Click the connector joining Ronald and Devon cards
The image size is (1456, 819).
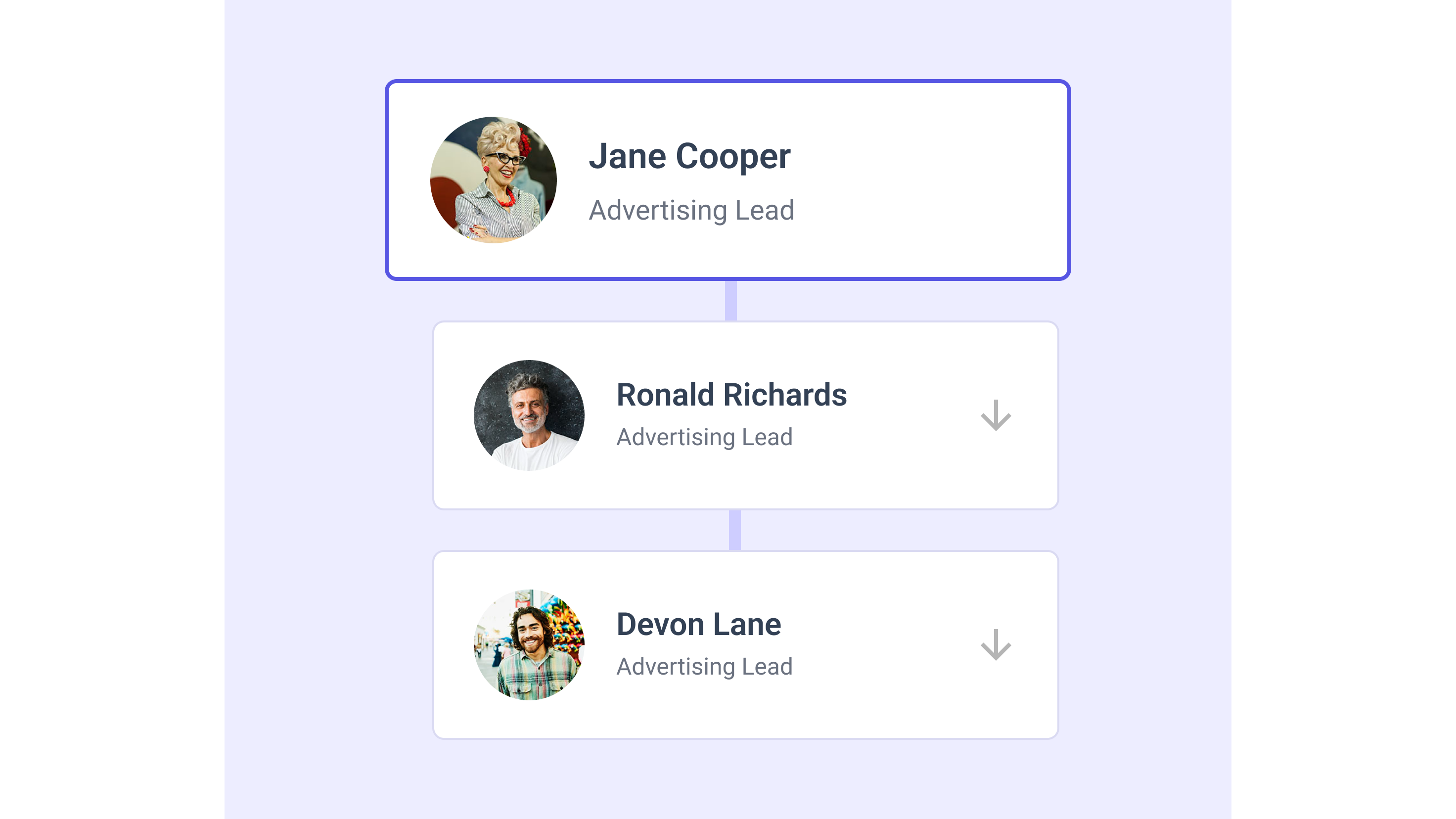(x=735, y=530)
